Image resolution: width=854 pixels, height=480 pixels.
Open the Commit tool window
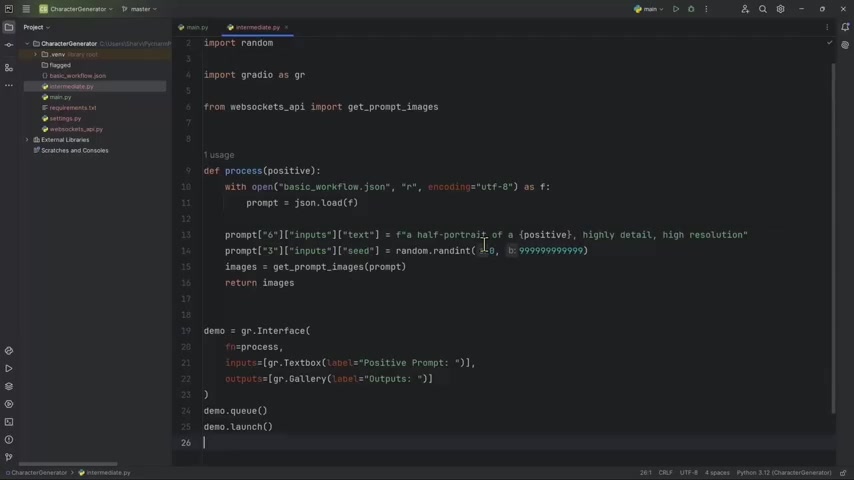click(x=9, y=45)
